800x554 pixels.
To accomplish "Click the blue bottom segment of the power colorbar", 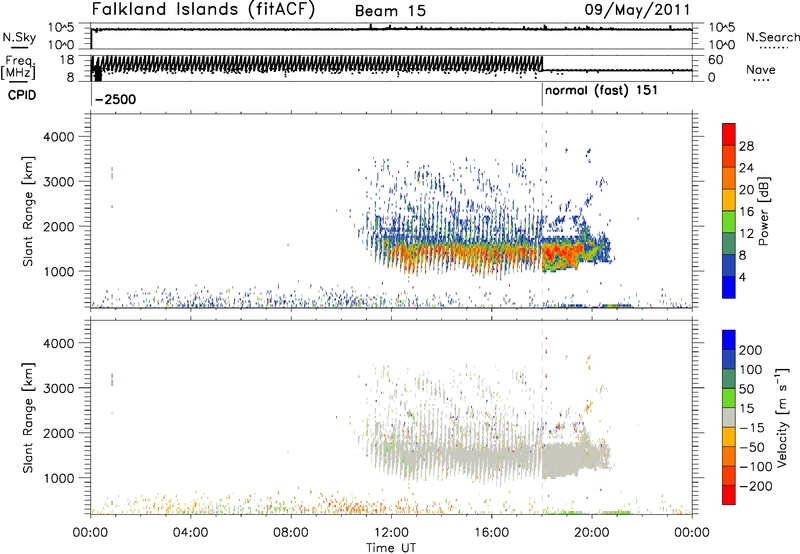I will click(729, 287).
